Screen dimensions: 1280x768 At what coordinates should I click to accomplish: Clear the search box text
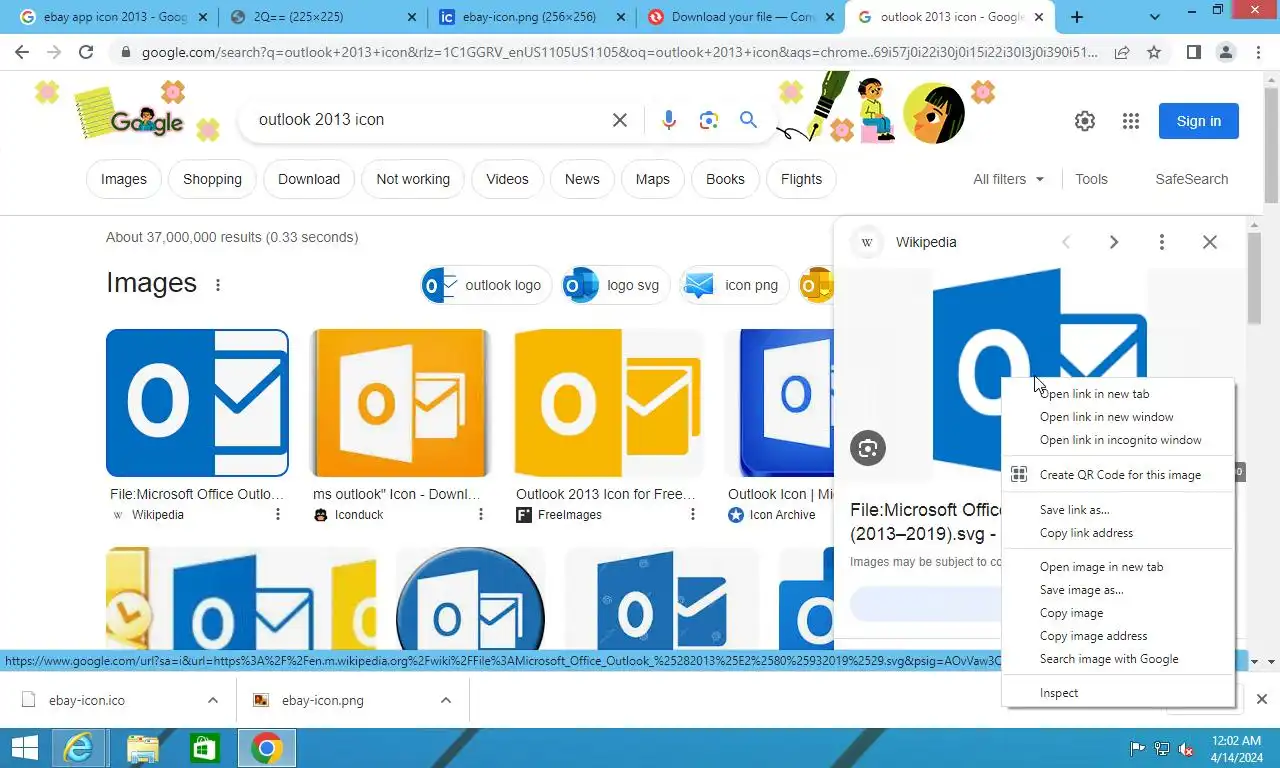pos(620,120)
